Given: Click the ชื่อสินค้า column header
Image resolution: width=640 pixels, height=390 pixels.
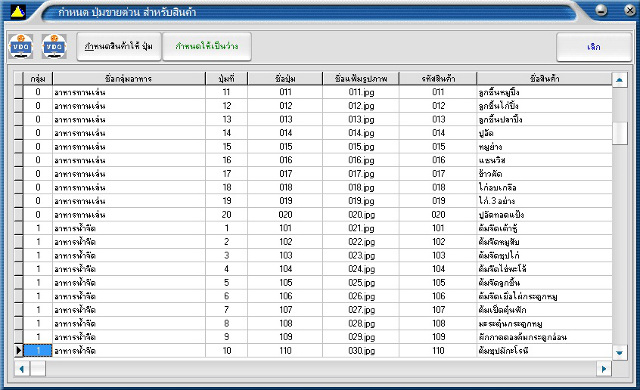Looking at the screenshot, I should [x=544, y=79].
